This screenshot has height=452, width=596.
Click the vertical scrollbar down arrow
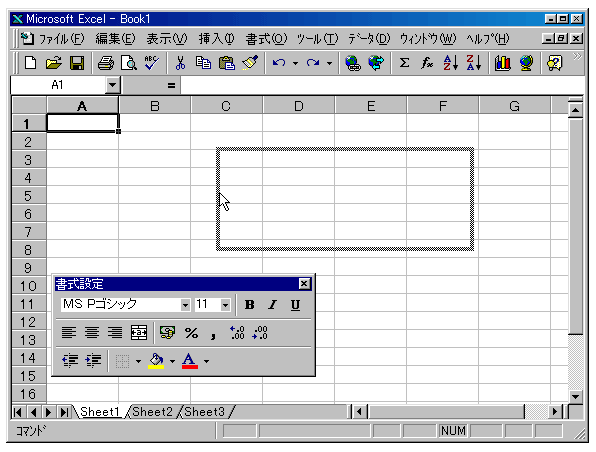click(575, 397)
